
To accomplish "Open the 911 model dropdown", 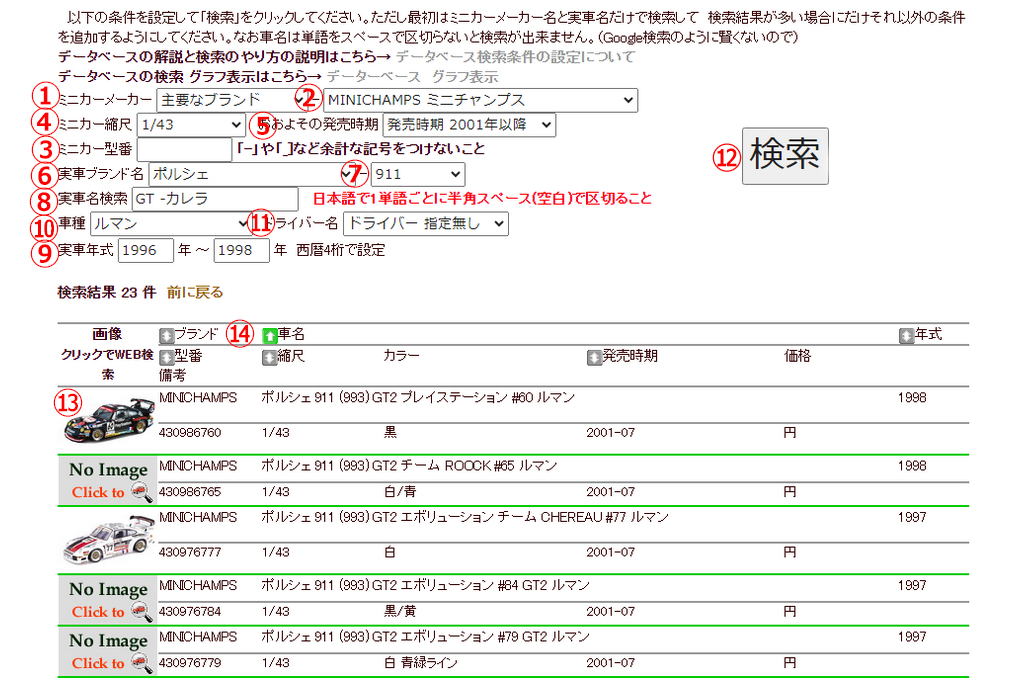I will tap(417, 174).
